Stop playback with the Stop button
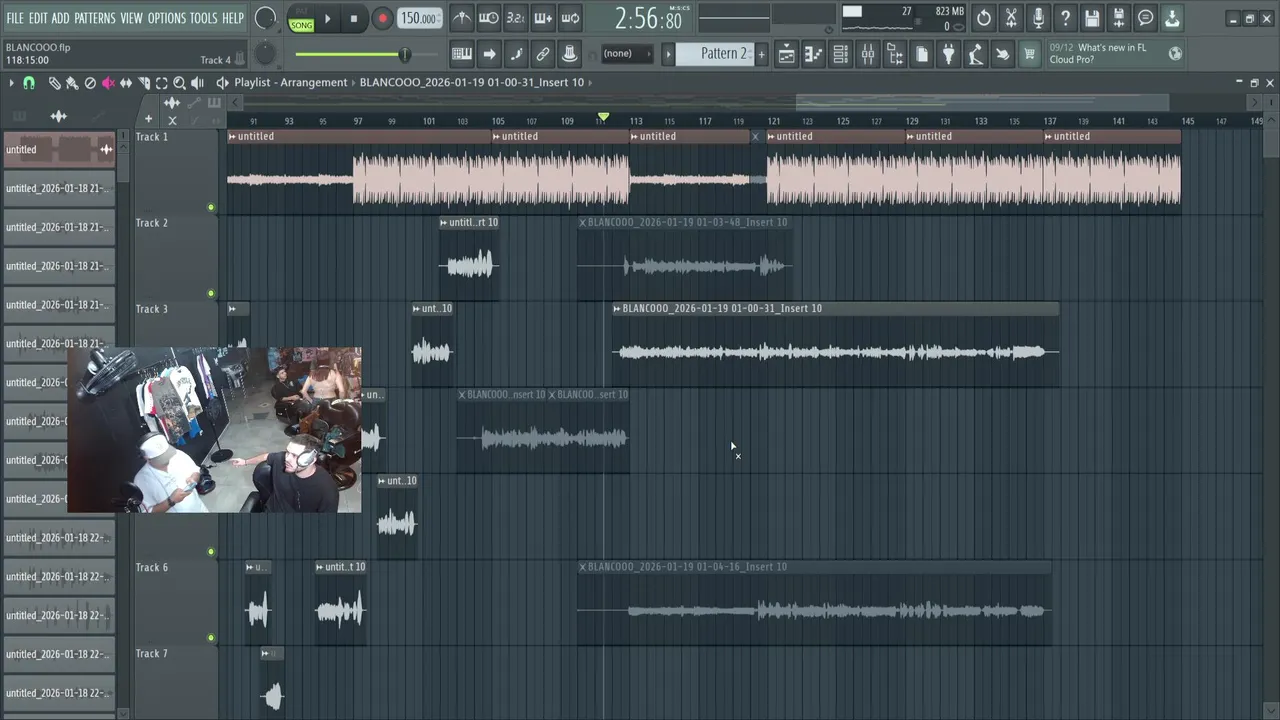The image size is (1280, 720). (x=354, y=18)
